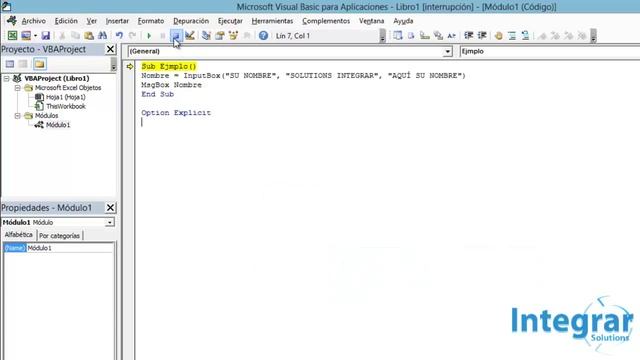Open the Insertar menu

point(117,21)
